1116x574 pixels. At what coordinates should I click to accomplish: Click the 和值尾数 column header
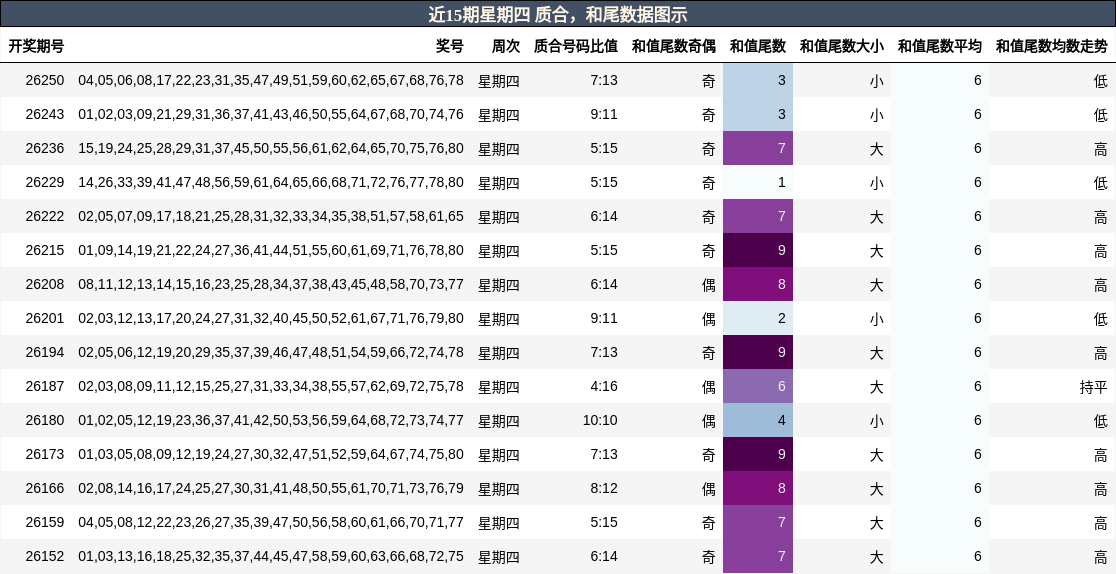(757, 46)
